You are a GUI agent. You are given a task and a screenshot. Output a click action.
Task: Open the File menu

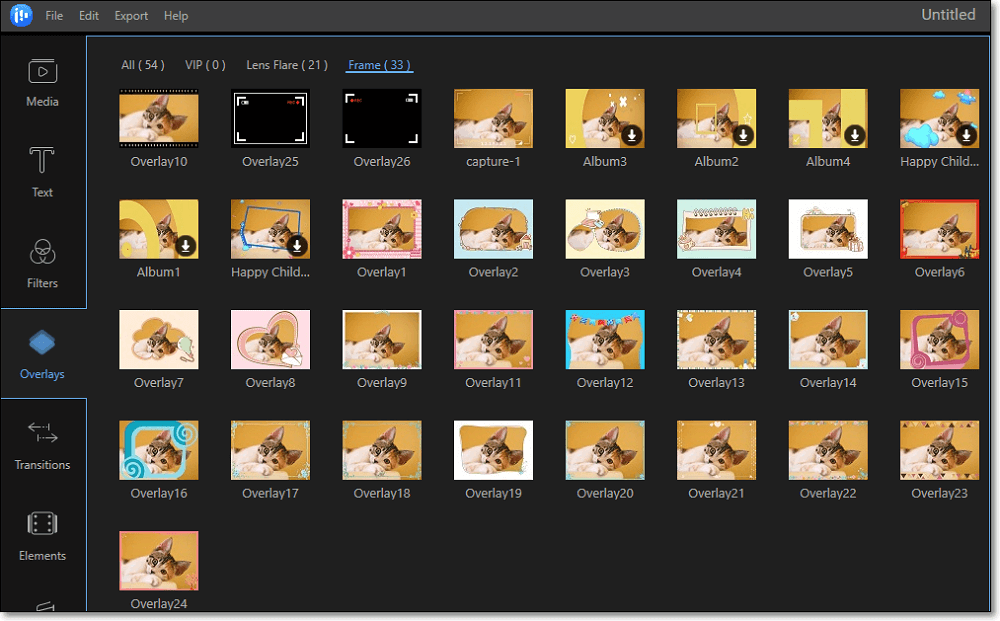54,15
